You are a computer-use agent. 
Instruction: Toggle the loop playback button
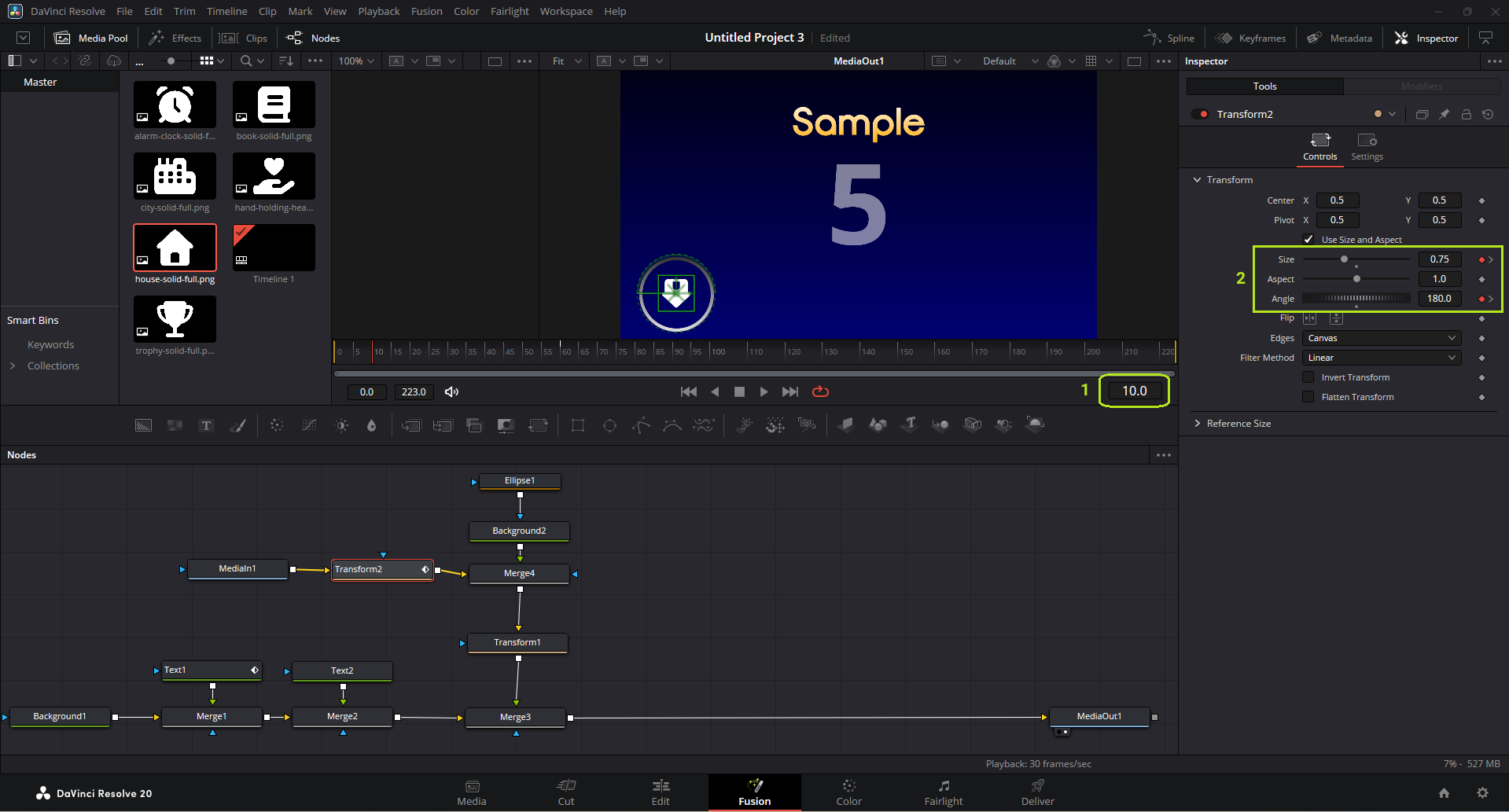tap(820, 391)
